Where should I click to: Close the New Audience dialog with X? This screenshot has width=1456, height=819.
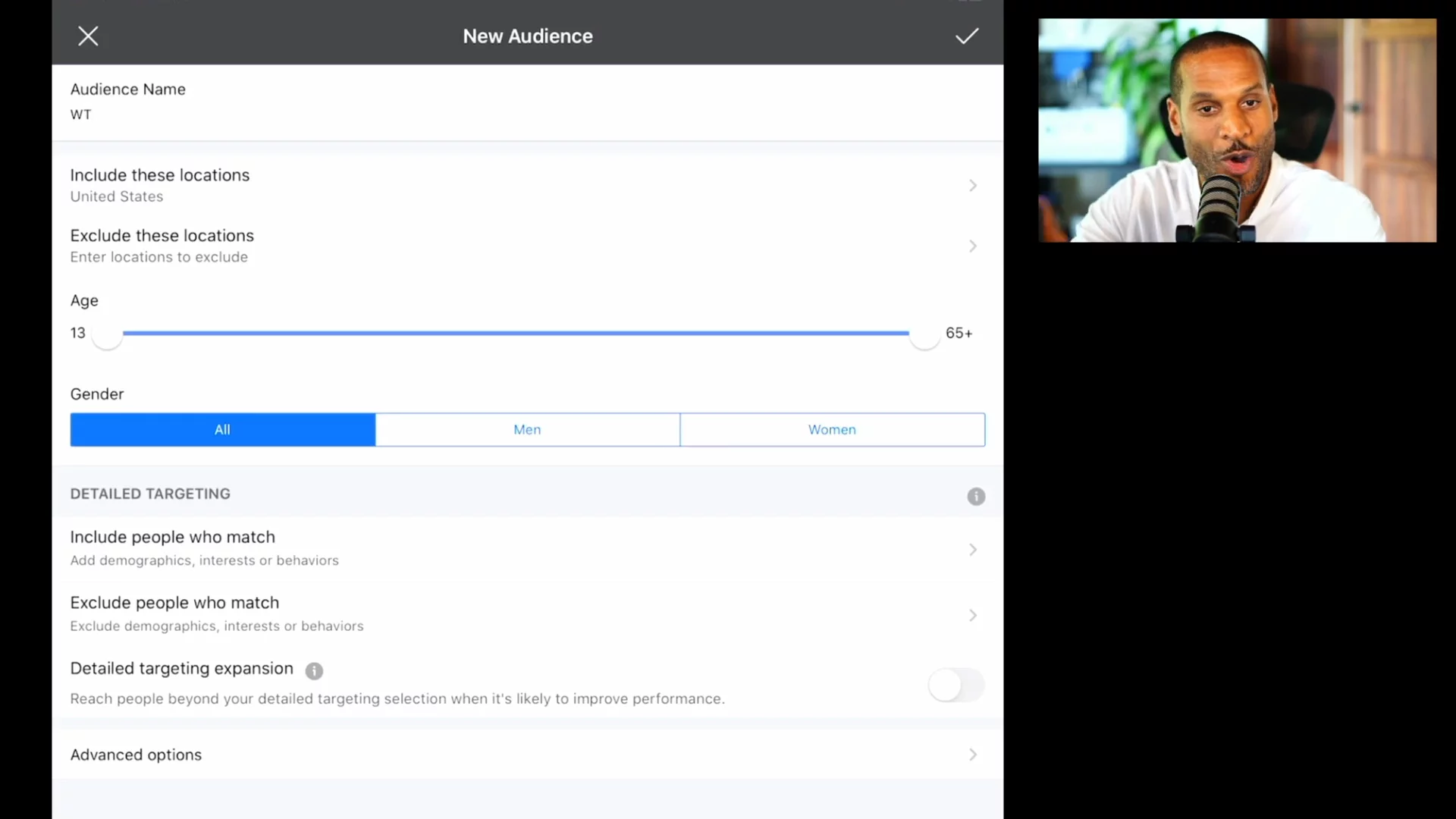pyautogui.click(x=88, y=36)
